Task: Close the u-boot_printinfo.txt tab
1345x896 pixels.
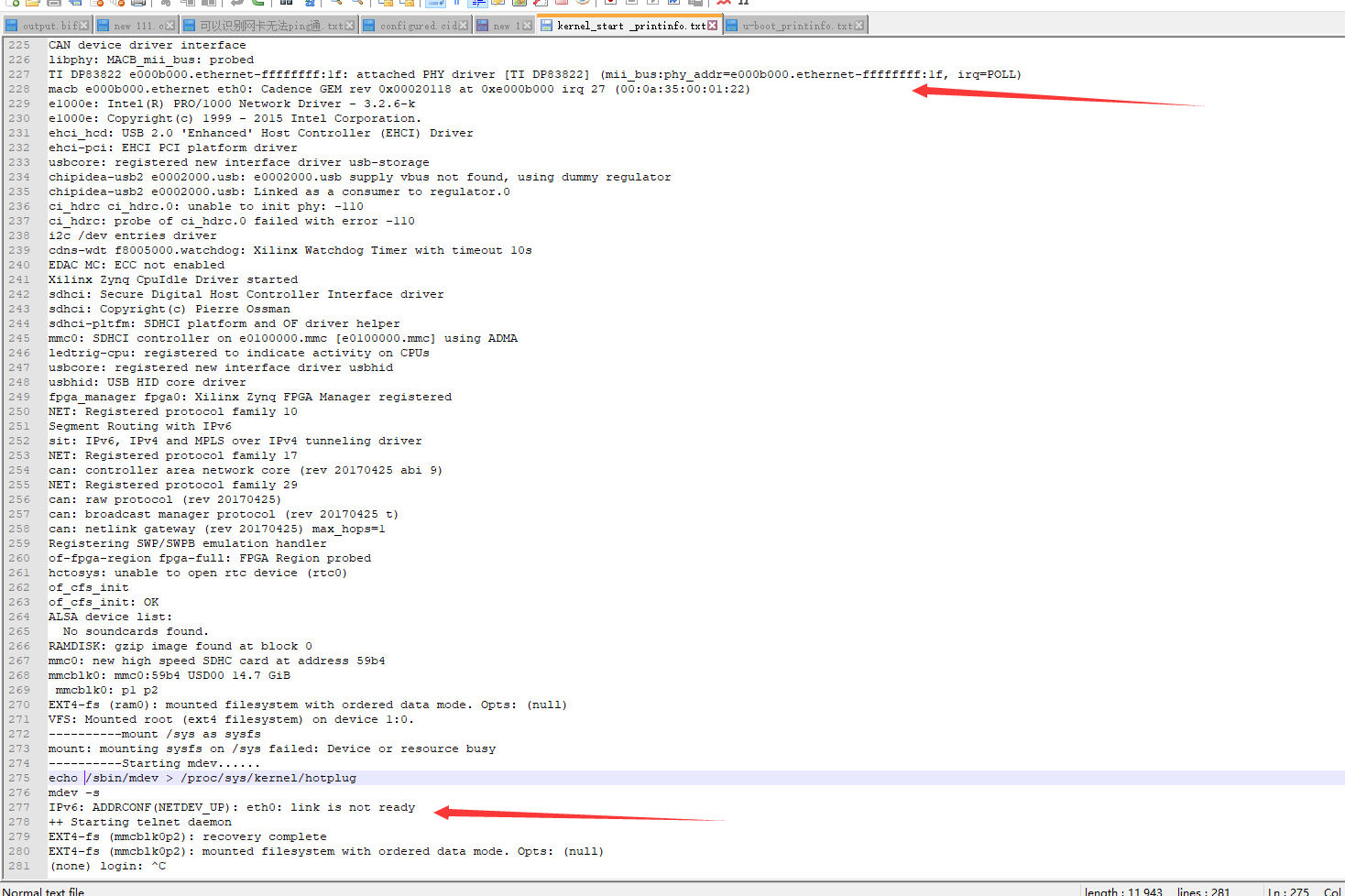Action: pyautogui.click(x=858, y=26)
